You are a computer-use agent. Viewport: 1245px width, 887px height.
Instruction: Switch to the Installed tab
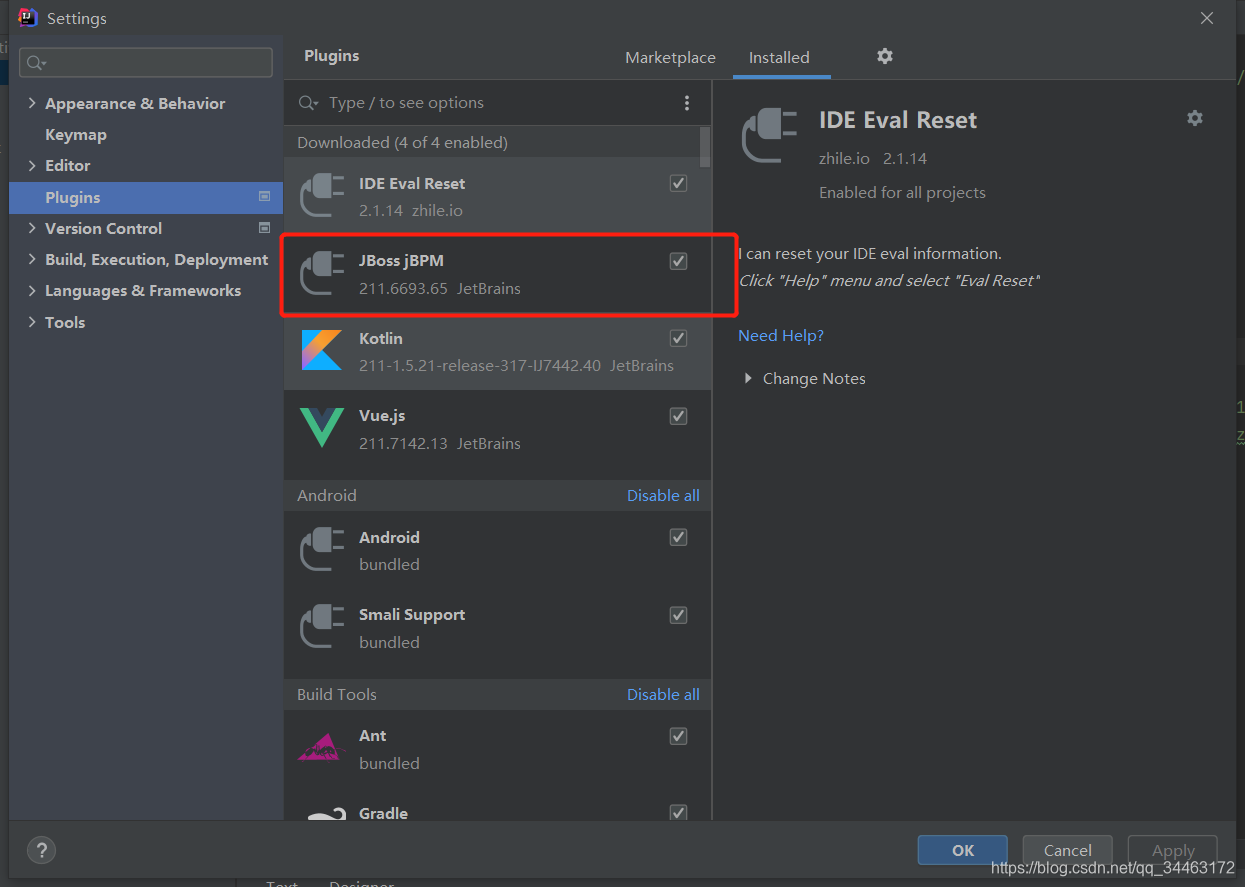tap(779, 57)
